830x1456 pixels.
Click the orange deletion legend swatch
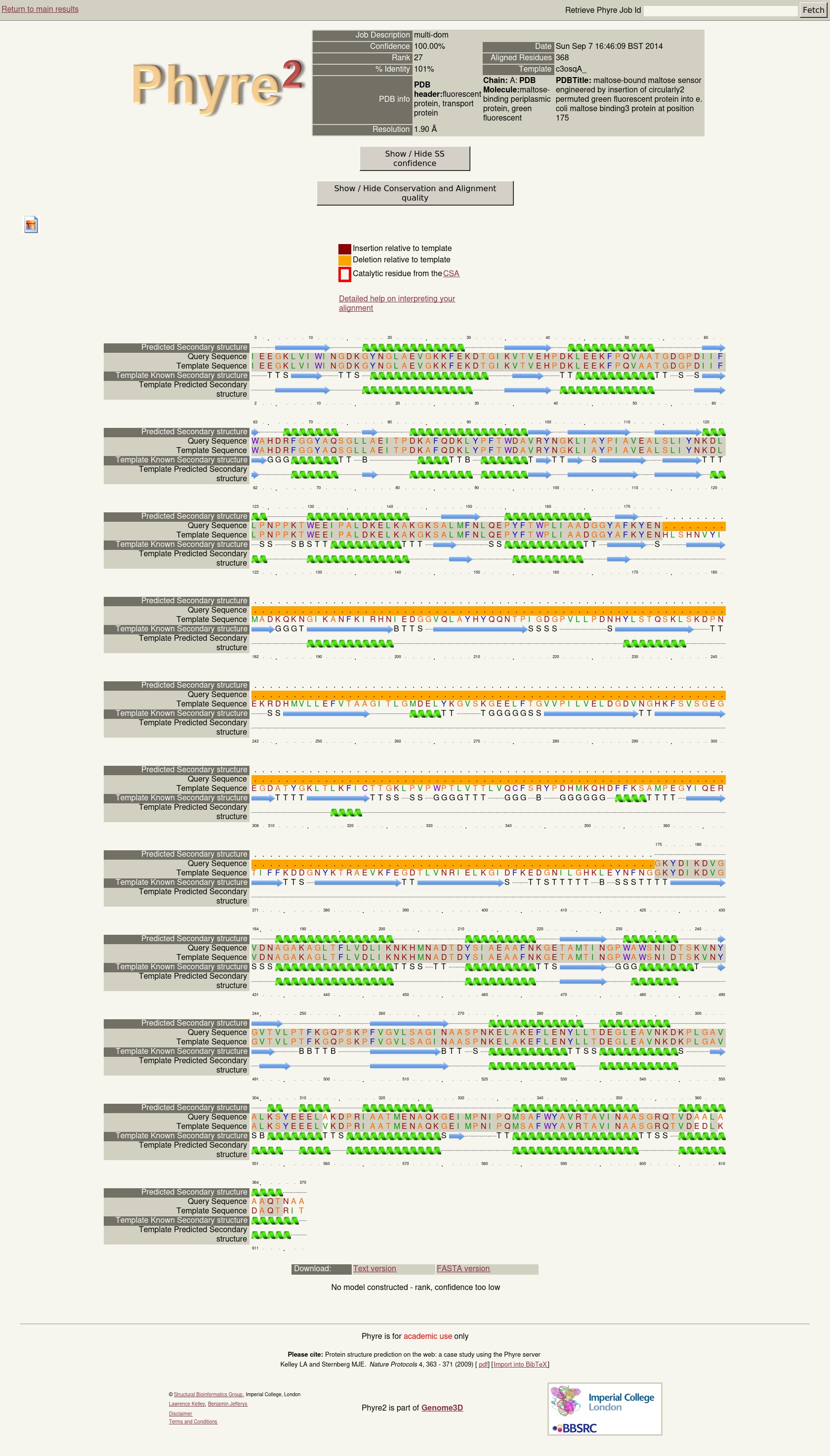[344, 260]
